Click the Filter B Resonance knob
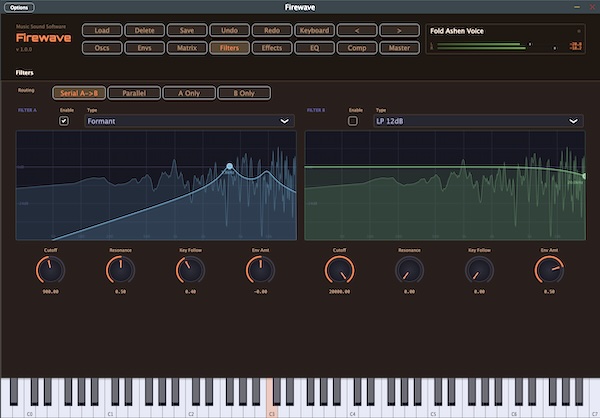This screenshot has width=600, height=418. click(x=409, y=270)
